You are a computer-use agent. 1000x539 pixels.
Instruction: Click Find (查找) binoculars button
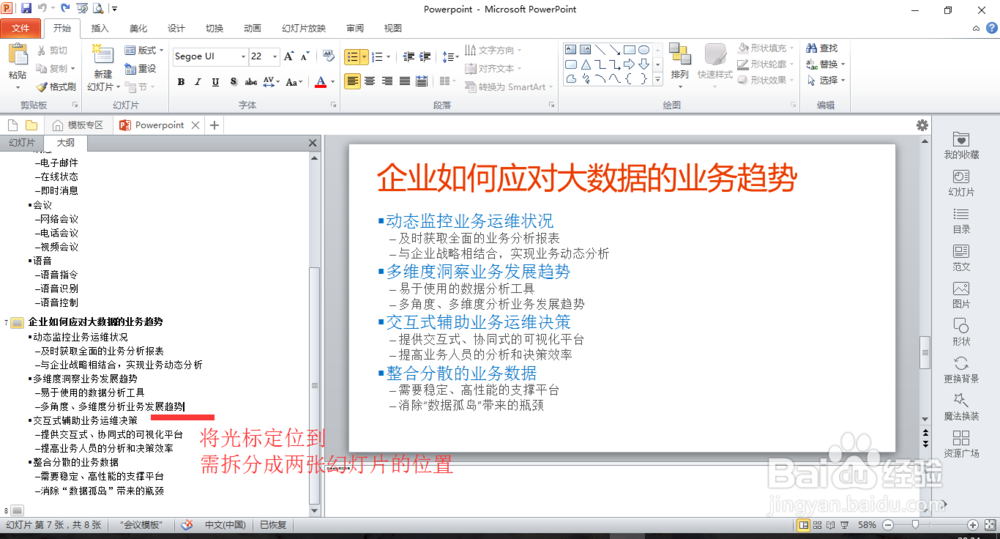[x=822, y=48]
